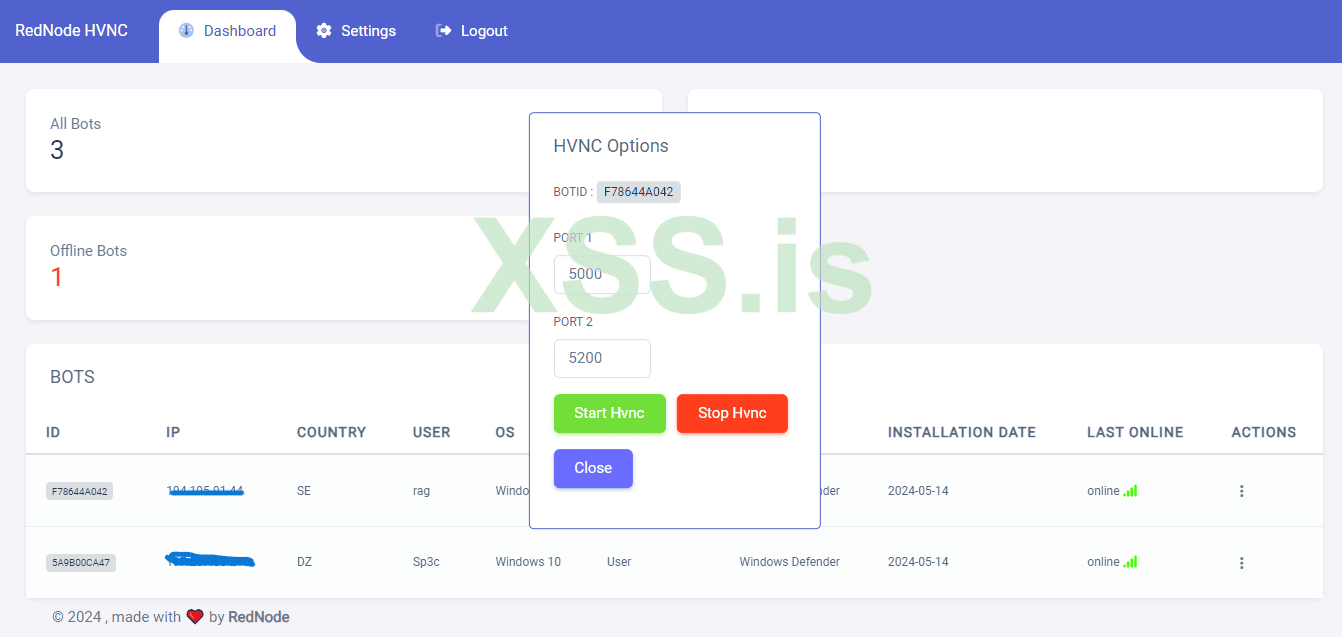This screenshot has height=637, width=1342.
Task: Click the BOTID badge F78644A042 in the dialog
Action: (x=638, y=191)
